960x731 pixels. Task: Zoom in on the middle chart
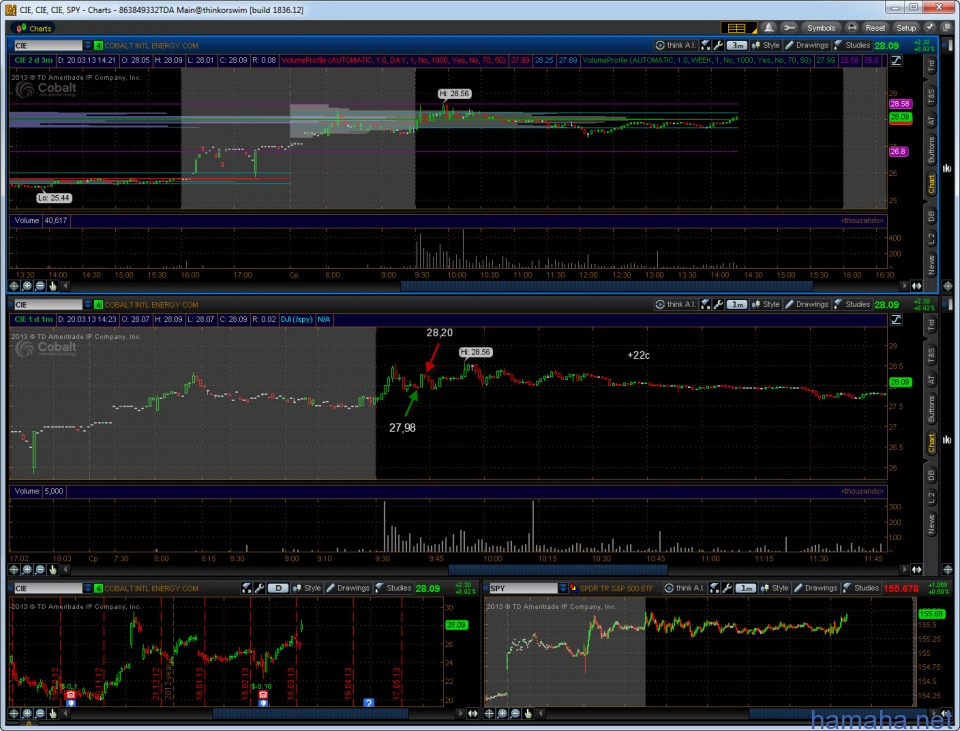tap(27, 569)
